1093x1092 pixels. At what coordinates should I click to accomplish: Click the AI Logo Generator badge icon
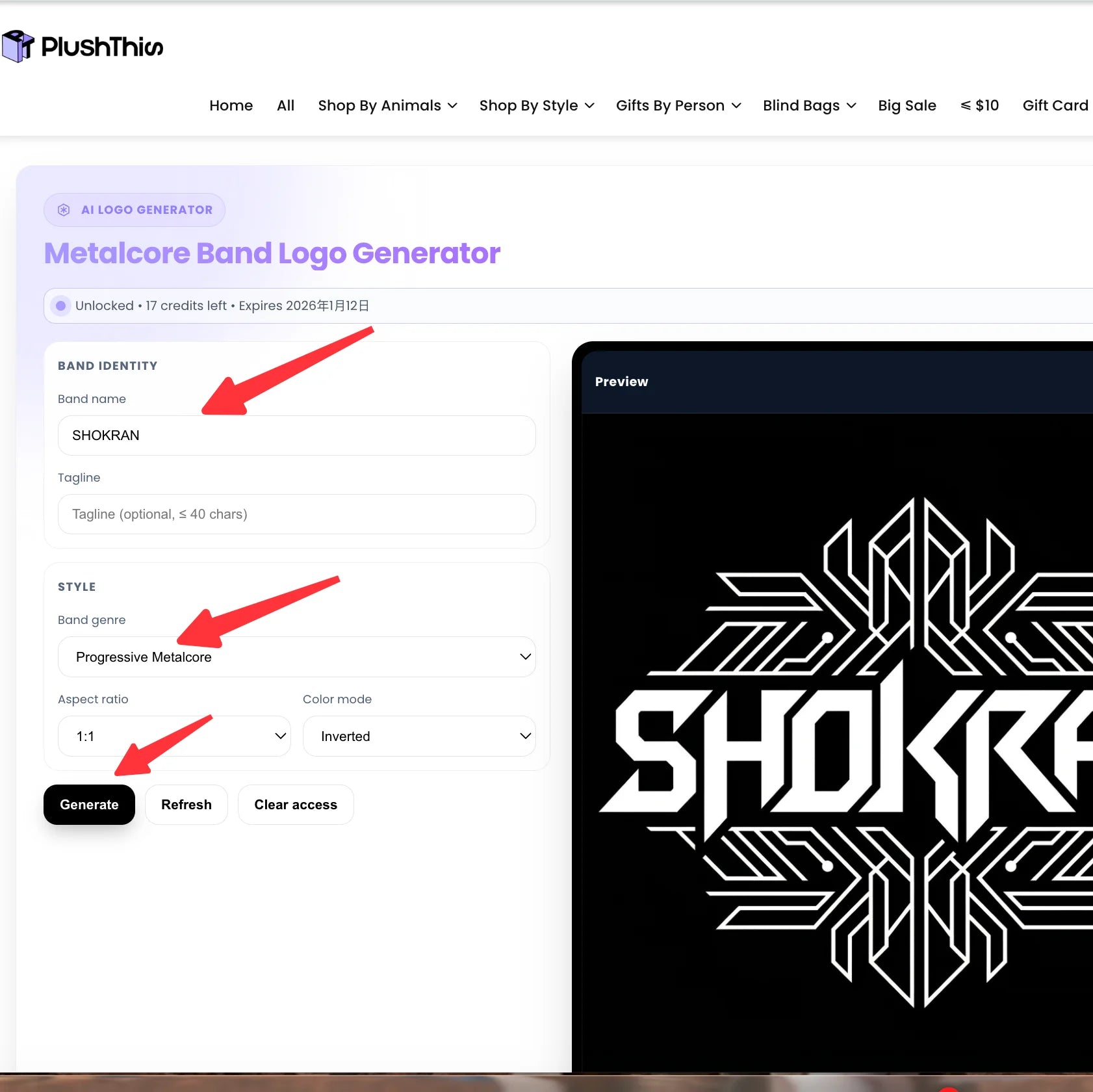click(64, 210)
